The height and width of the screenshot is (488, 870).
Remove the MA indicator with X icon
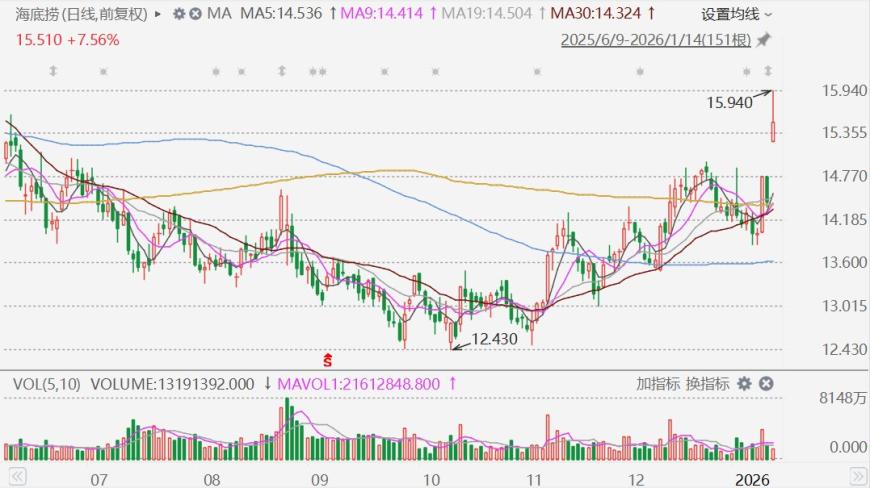click(195, 14)
